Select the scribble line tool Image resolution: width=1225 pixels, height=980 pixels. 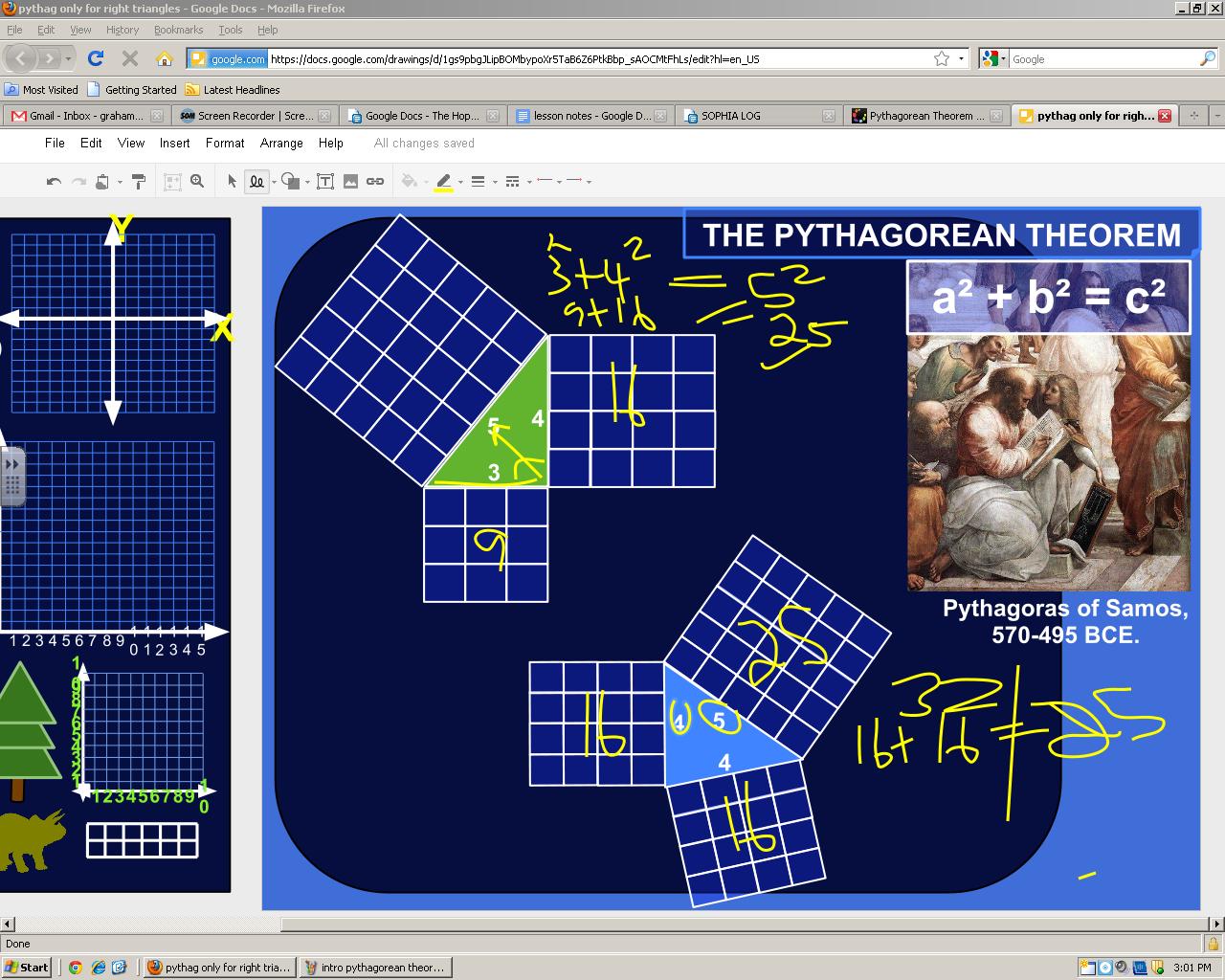click(256, 181)
